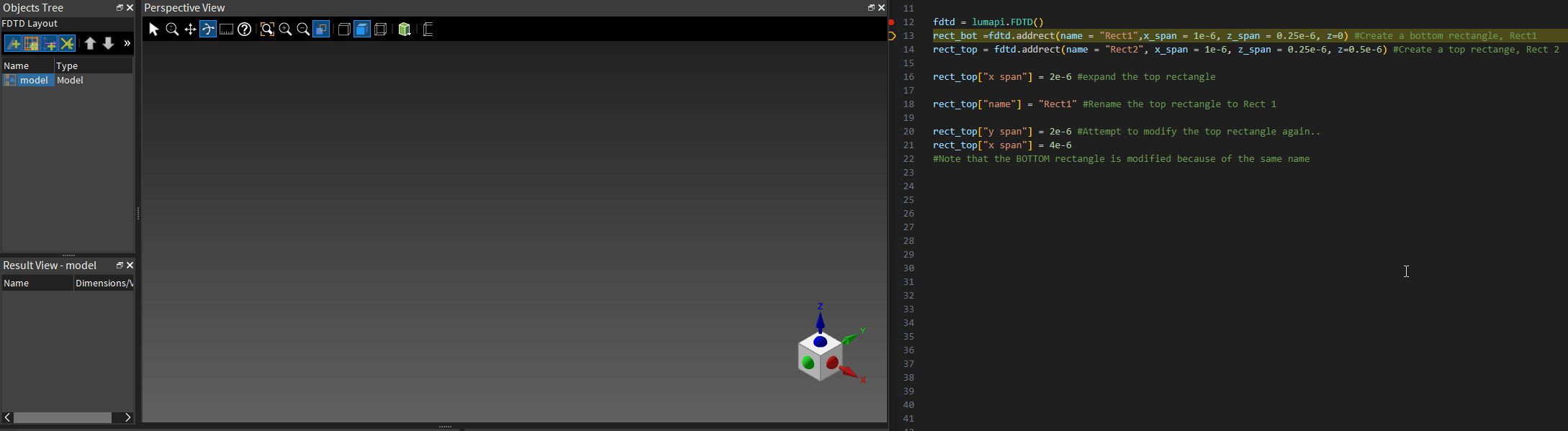Zoom to extent in Perspective View

267,30
